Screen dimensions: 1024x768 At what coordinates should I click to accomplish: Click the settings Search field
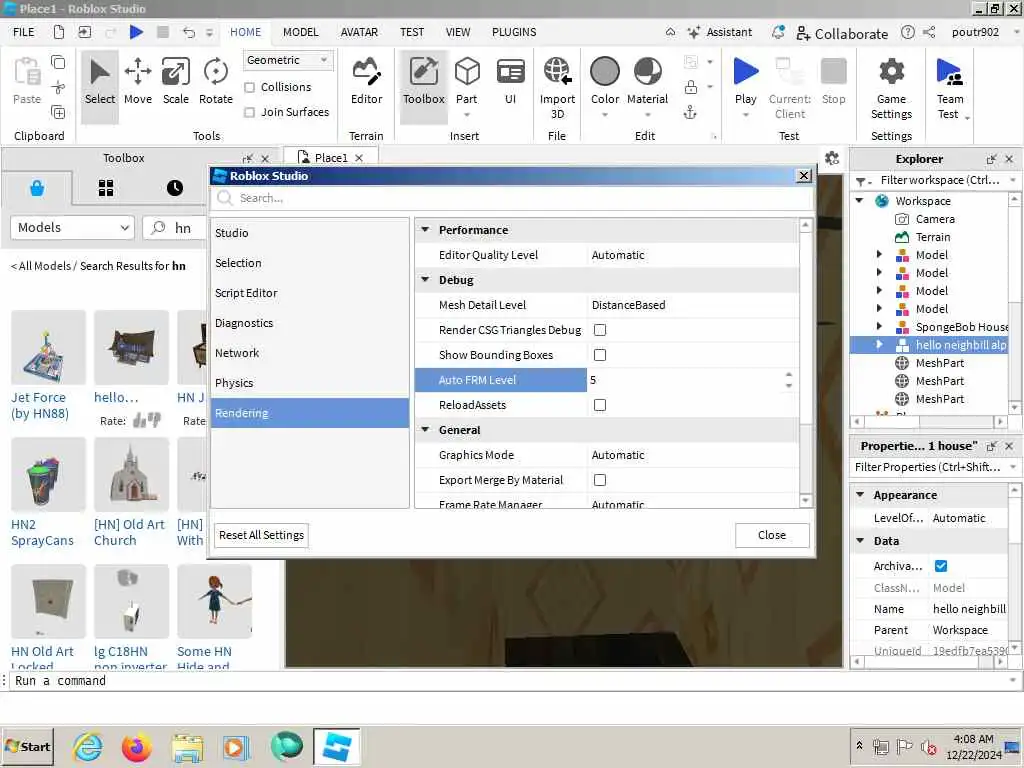[x=513, y=198]
